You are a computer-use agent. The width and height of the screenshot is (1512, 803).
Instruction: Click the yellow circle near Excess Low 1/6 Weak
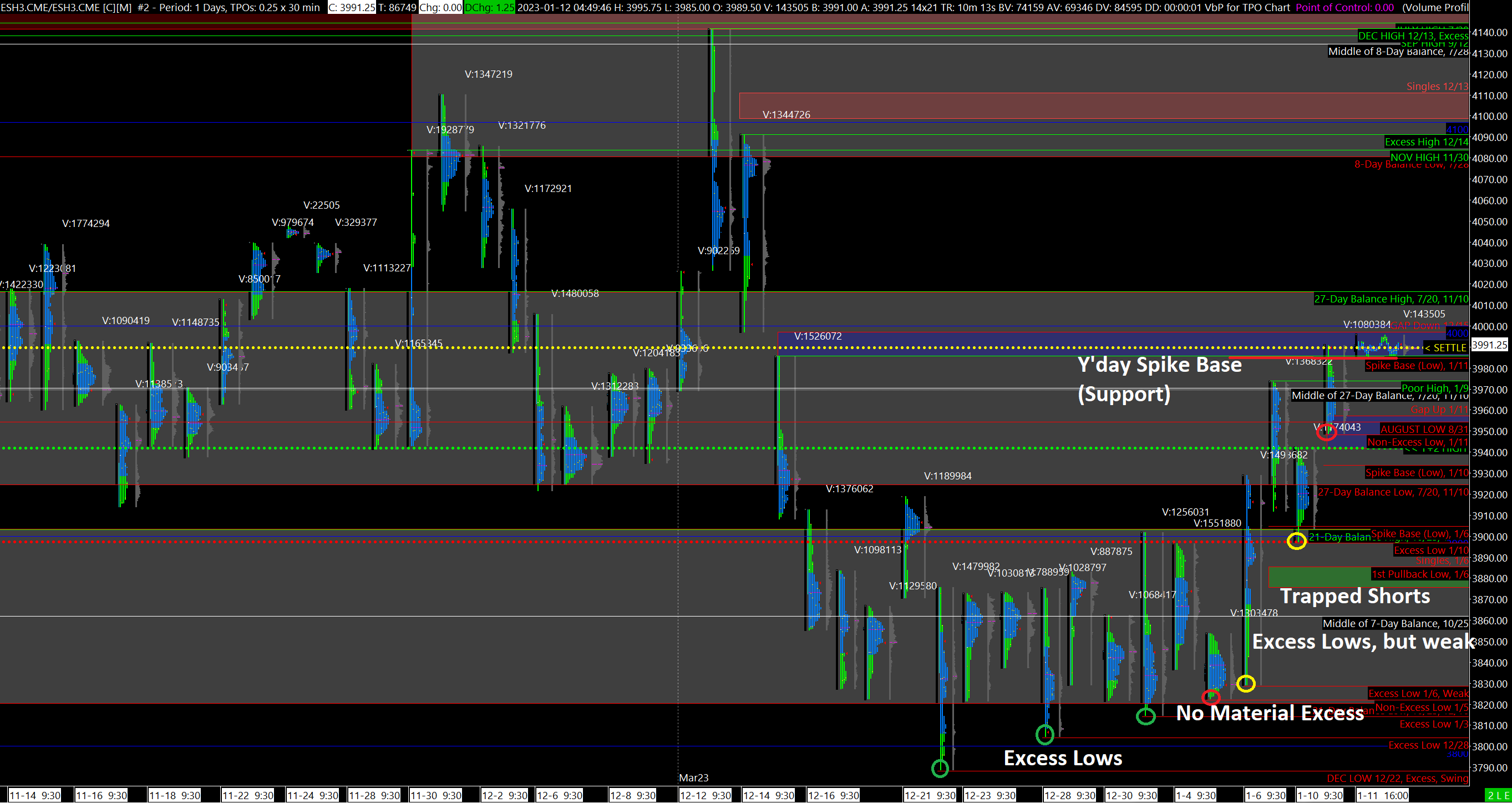pyautogui.click(x=1246, y=683)
